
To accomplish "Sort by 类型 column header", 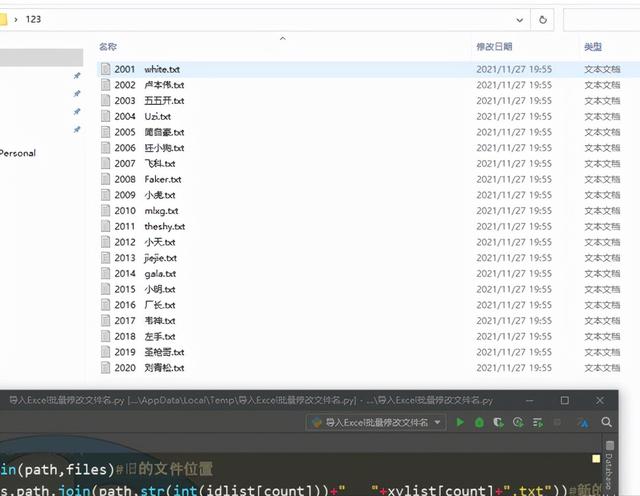I will click(593, 47).
